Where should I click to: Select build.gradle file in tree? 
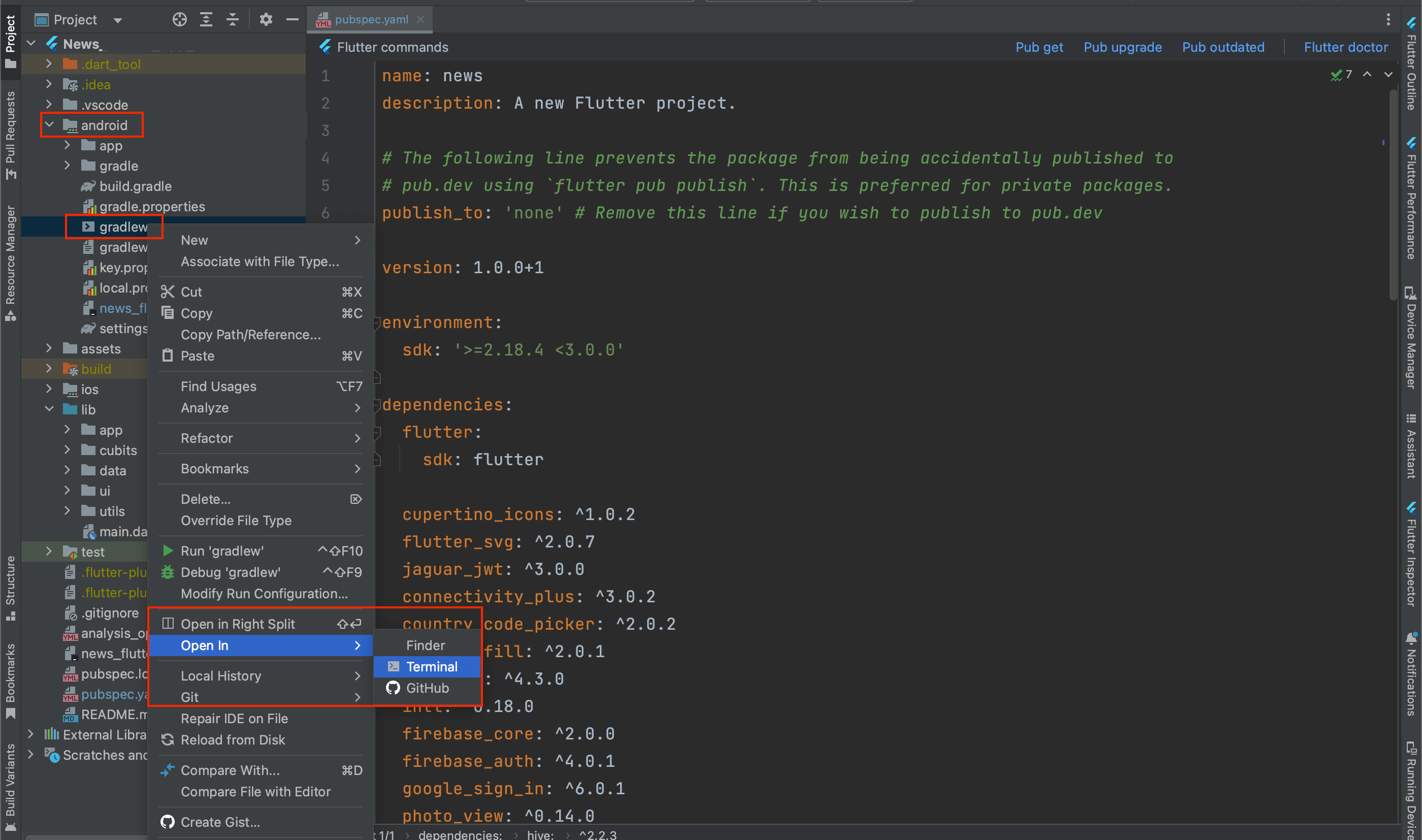click(135, 186)
